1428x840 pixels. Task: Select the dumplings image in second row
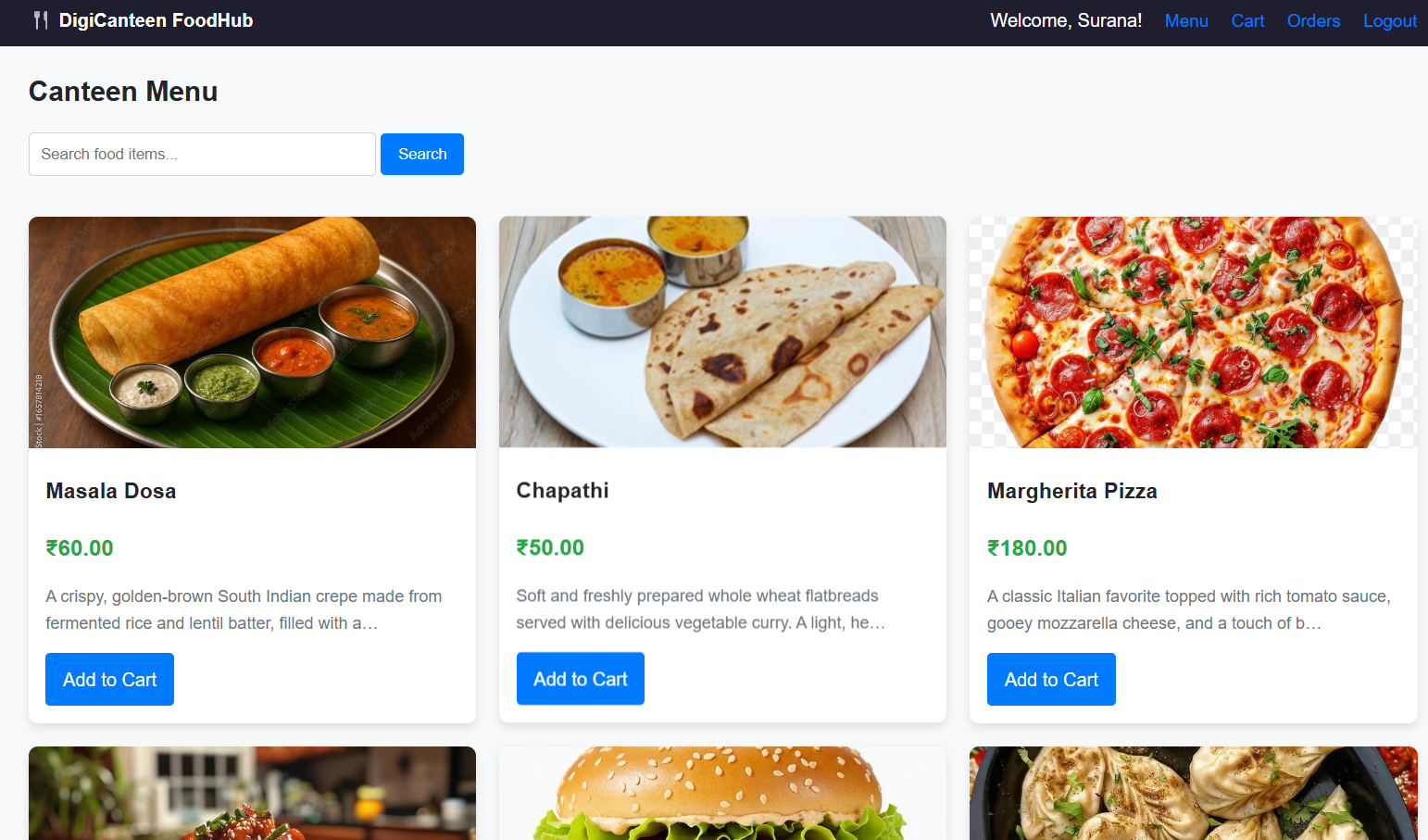pyautogui.click(x=1193, y=794)
